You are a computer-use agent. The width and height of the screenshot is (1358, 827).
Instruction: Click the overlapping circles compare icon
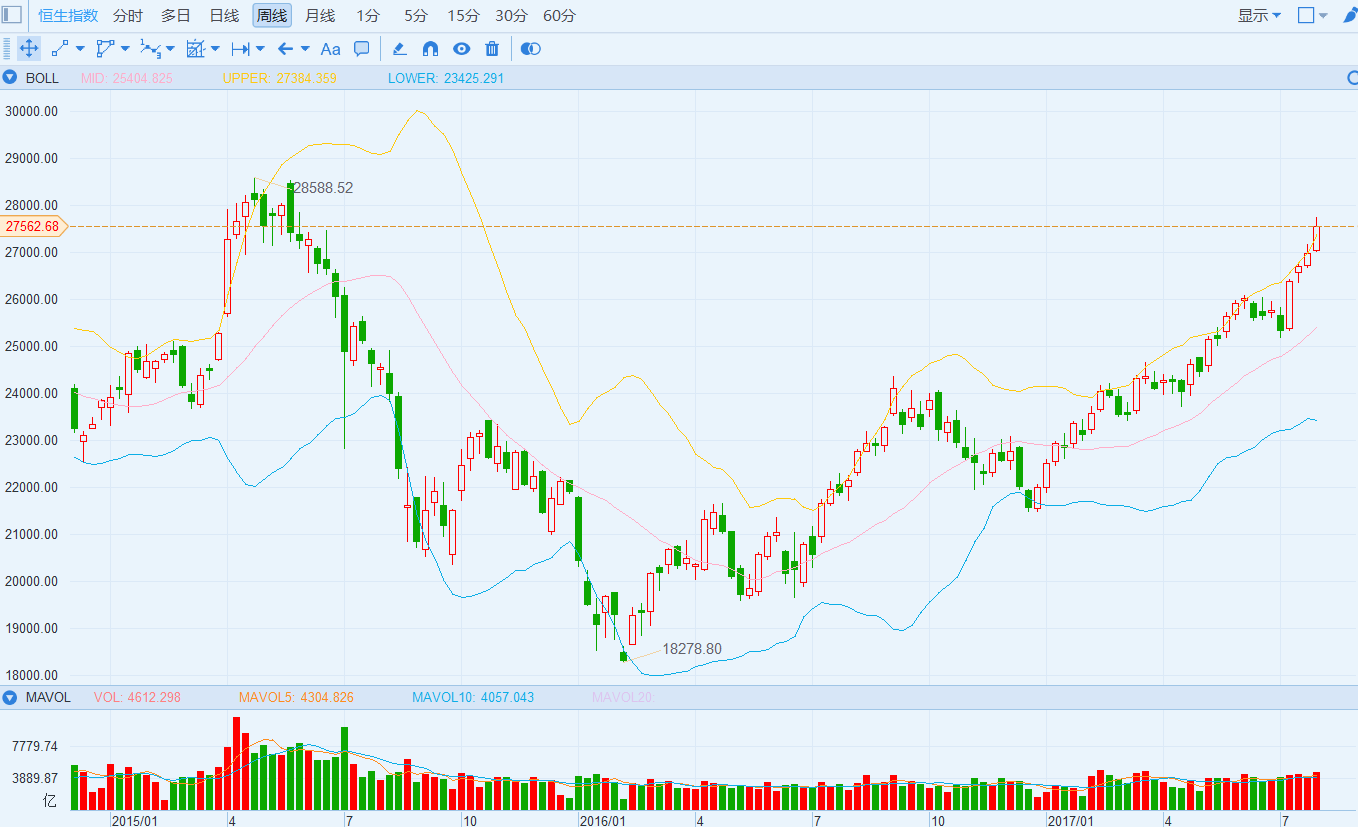tap(531, 48)
